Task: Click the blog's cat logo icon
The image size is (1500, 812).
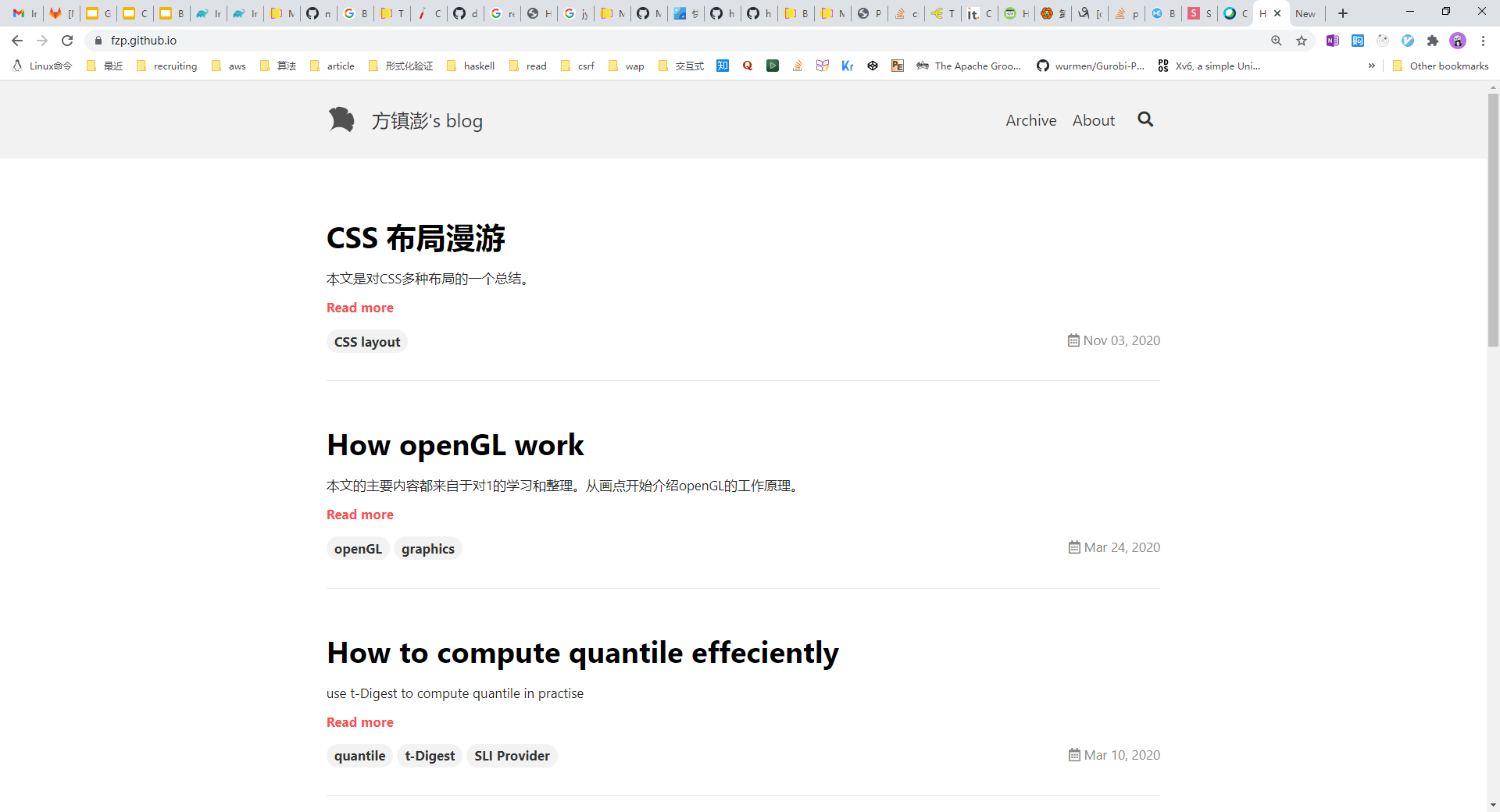Action: 341,119
